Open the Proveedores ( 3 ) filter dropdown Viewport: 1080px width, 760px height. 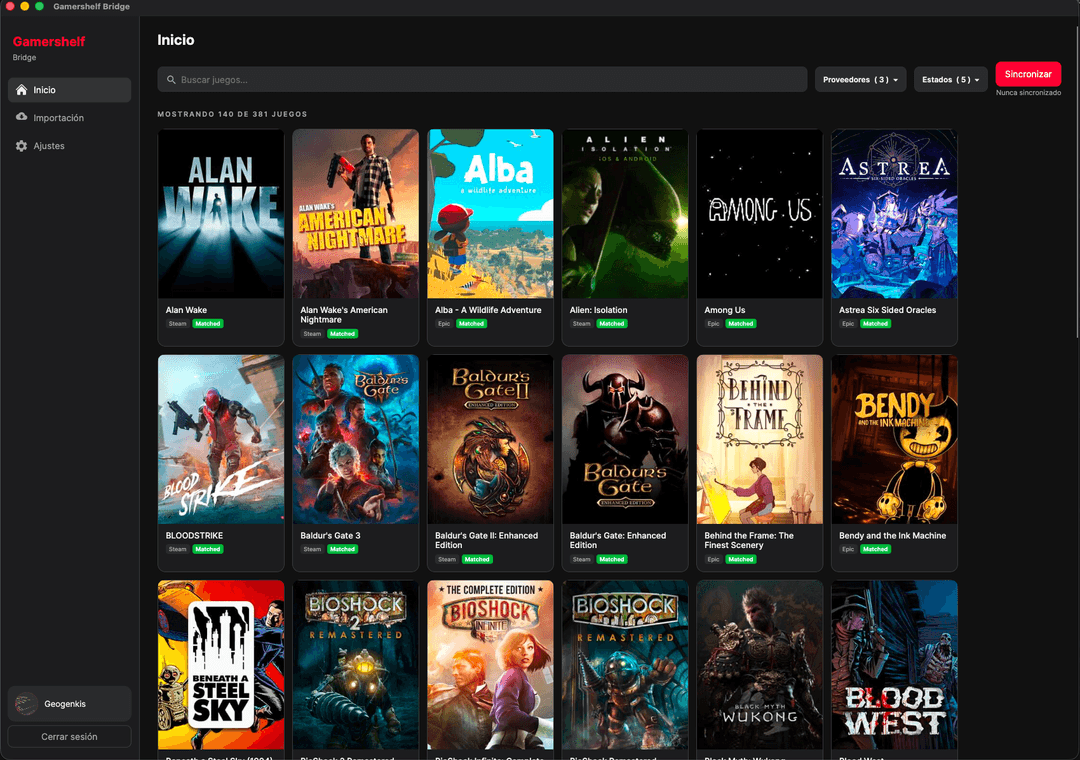pyautogui.click(x=859, y=79)
